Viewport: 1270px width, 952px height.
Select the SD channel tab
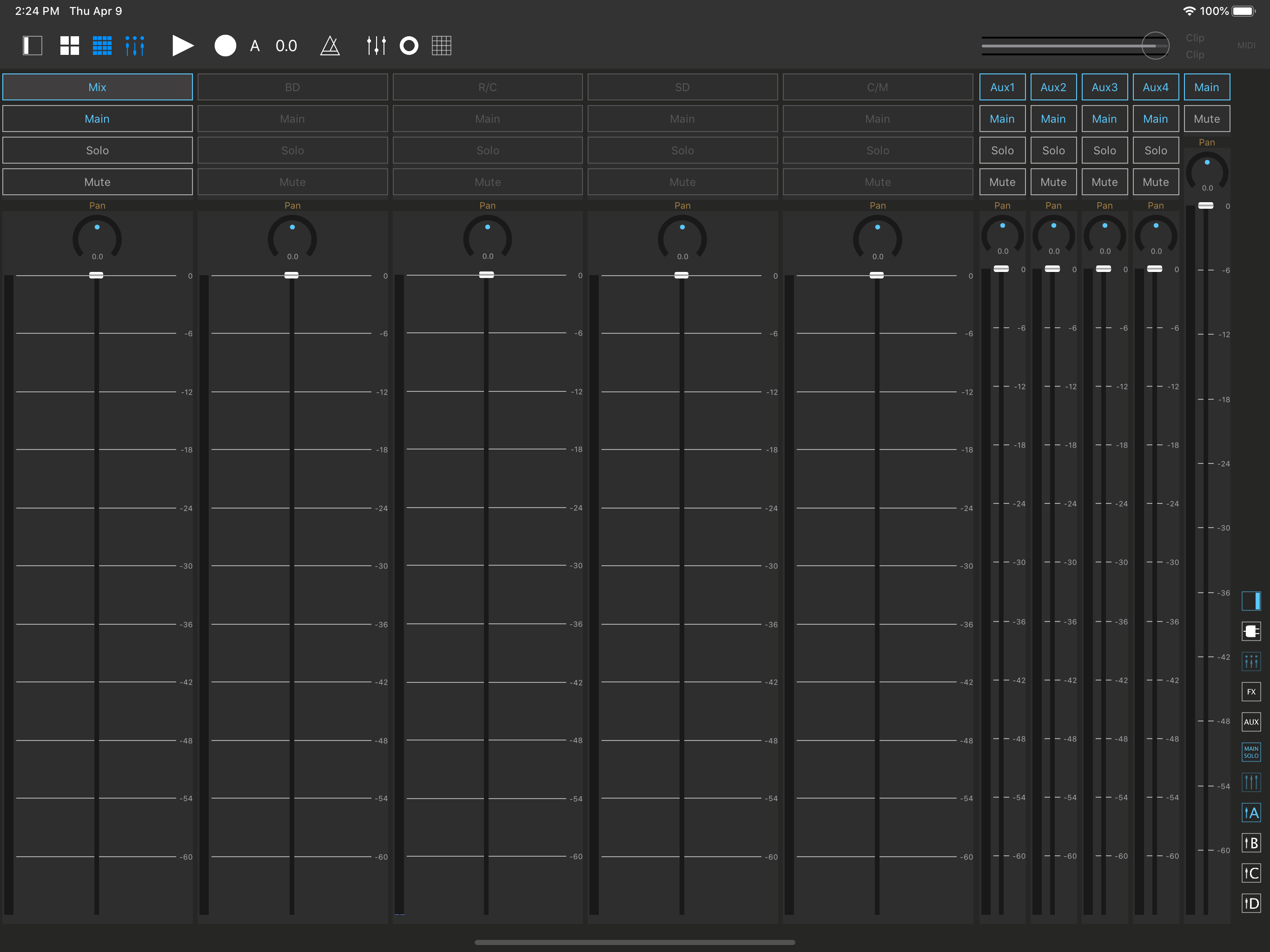tap(683, 87)
